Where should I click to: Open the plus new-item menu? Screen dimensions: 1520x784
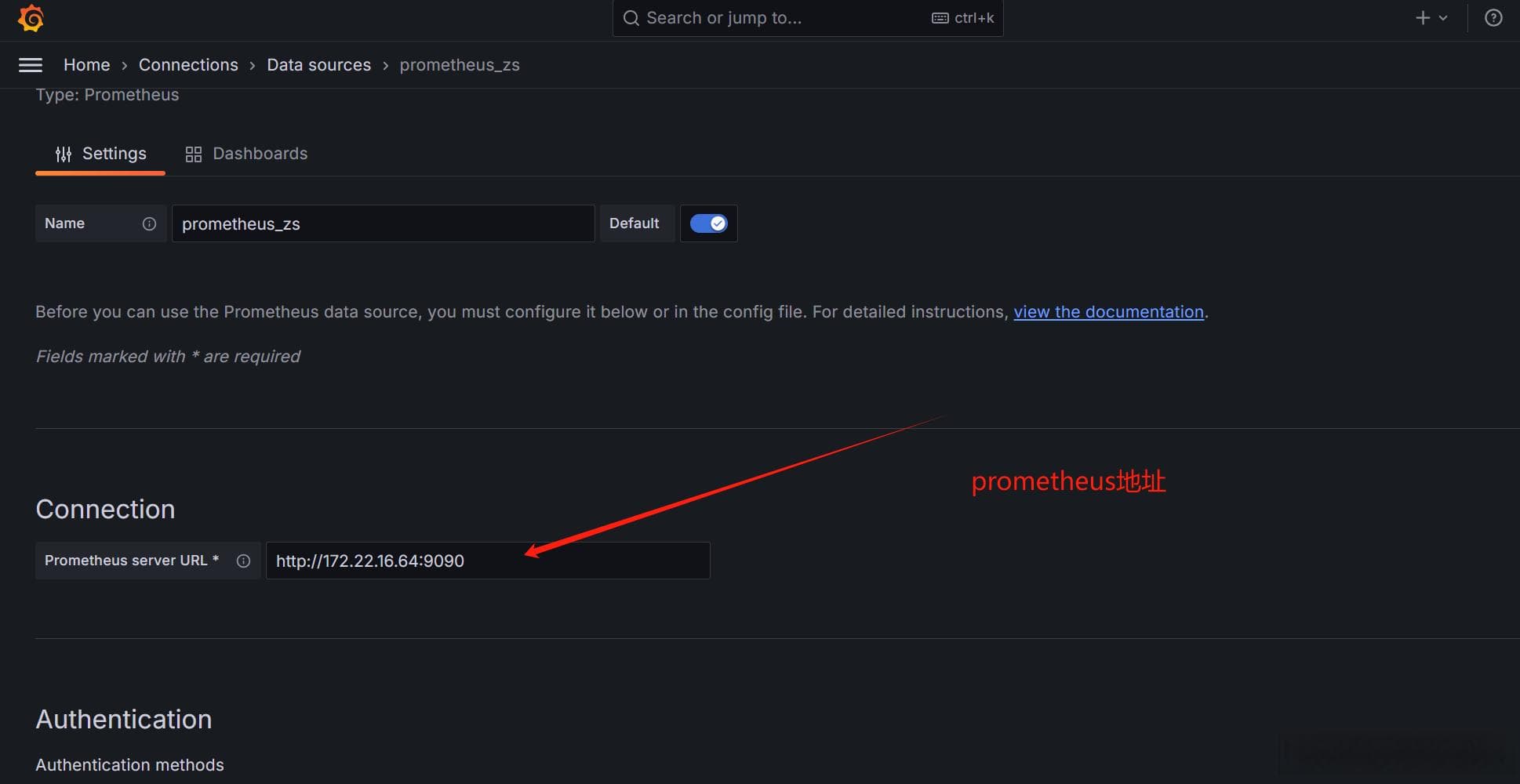coord(1431,18)
